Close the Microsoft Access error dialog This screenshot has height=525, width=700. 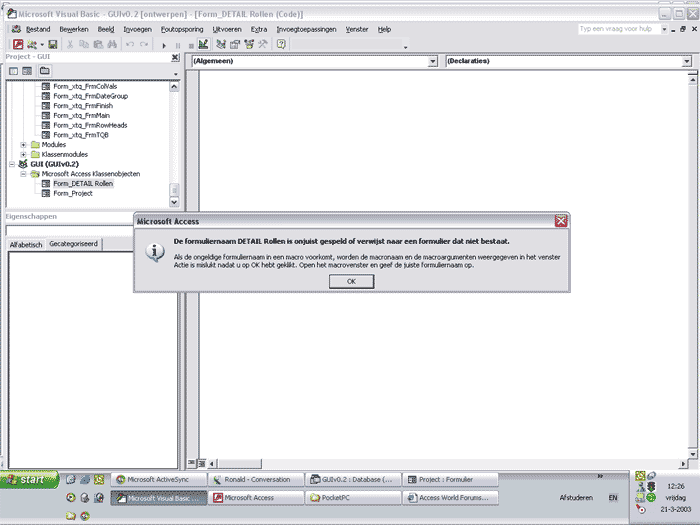coord(561,221)
